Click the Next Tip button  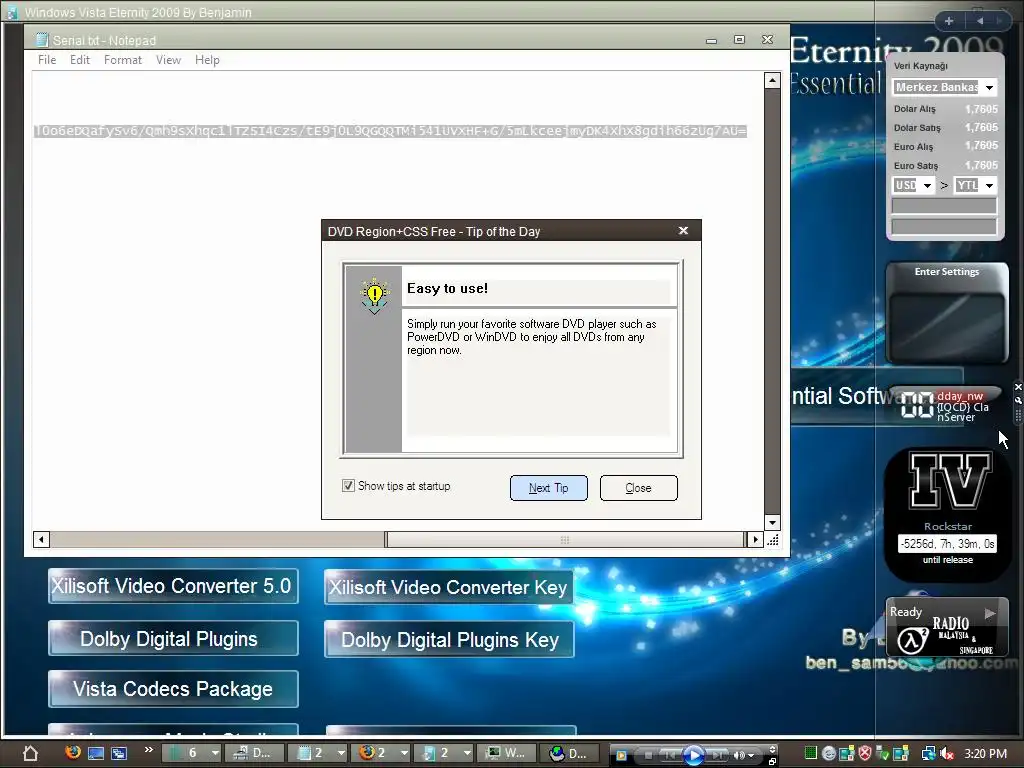549,488
